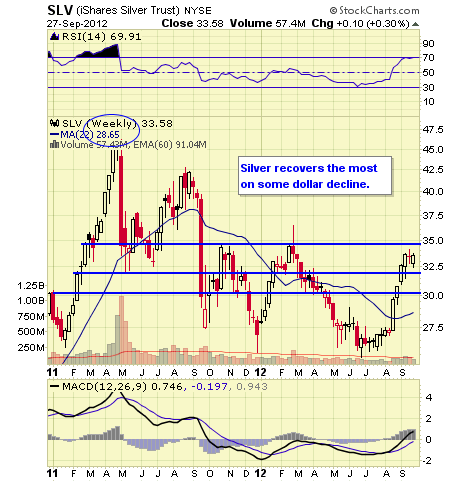Image resolution: width=460 pixels, height=482 pixels.
Task: Click the O month label under the price panel
Action: (x=210, y=372)
